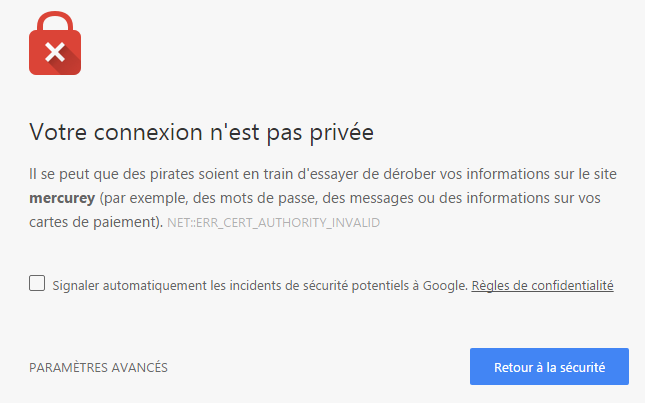Click the word pirates in the warning paragraph

pyautogui.click(x=172, y=174)
